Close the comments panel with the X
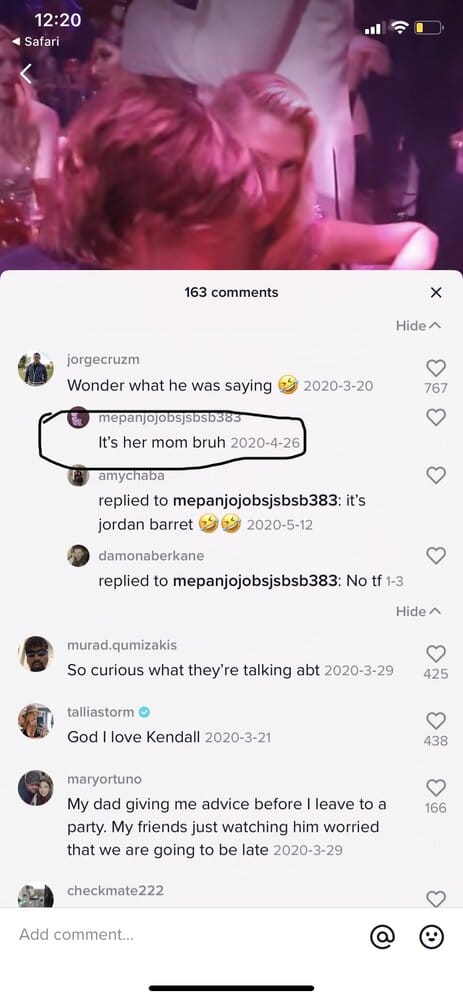463x1000 pixels. tap(436, 293)
